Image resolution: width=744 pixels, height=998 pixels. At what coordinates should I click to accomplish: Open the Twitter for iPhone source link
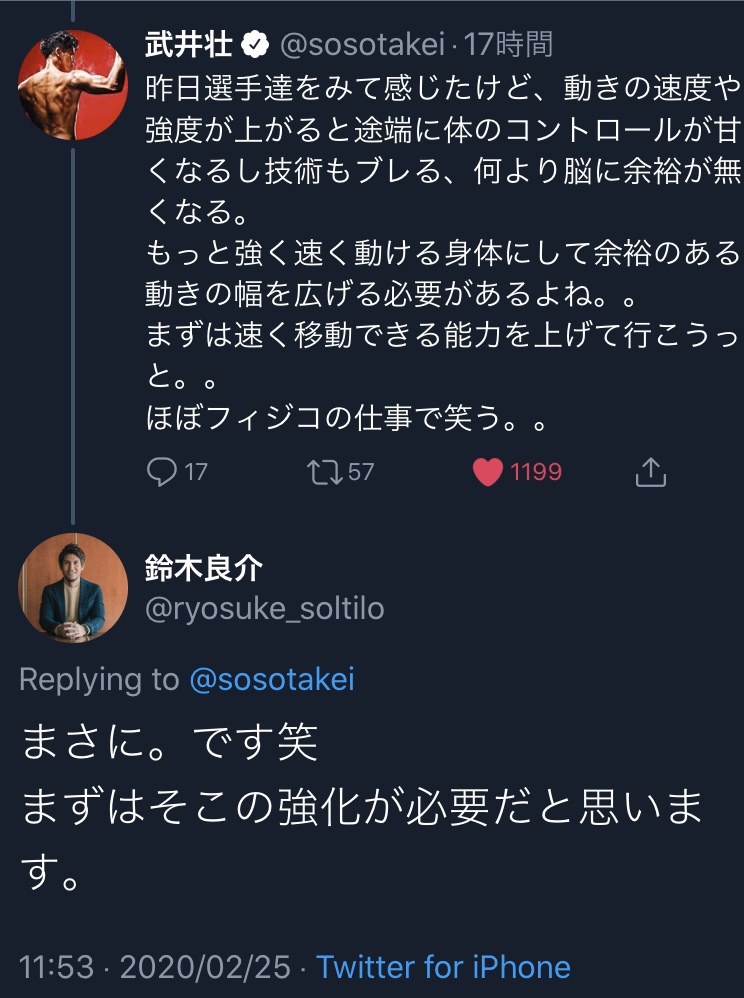443,967
